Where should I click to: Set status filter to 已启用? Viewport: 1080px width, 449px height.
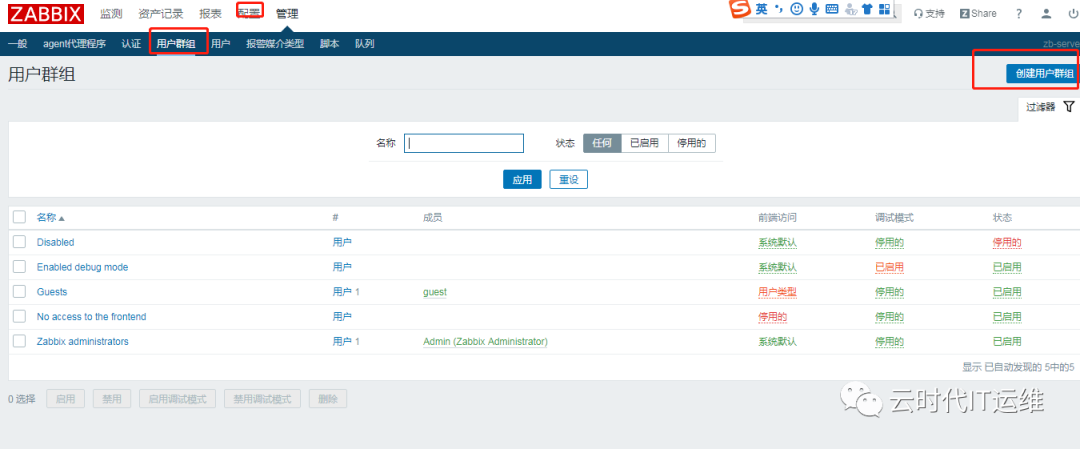pyautogui.click(x=645, y=143)
